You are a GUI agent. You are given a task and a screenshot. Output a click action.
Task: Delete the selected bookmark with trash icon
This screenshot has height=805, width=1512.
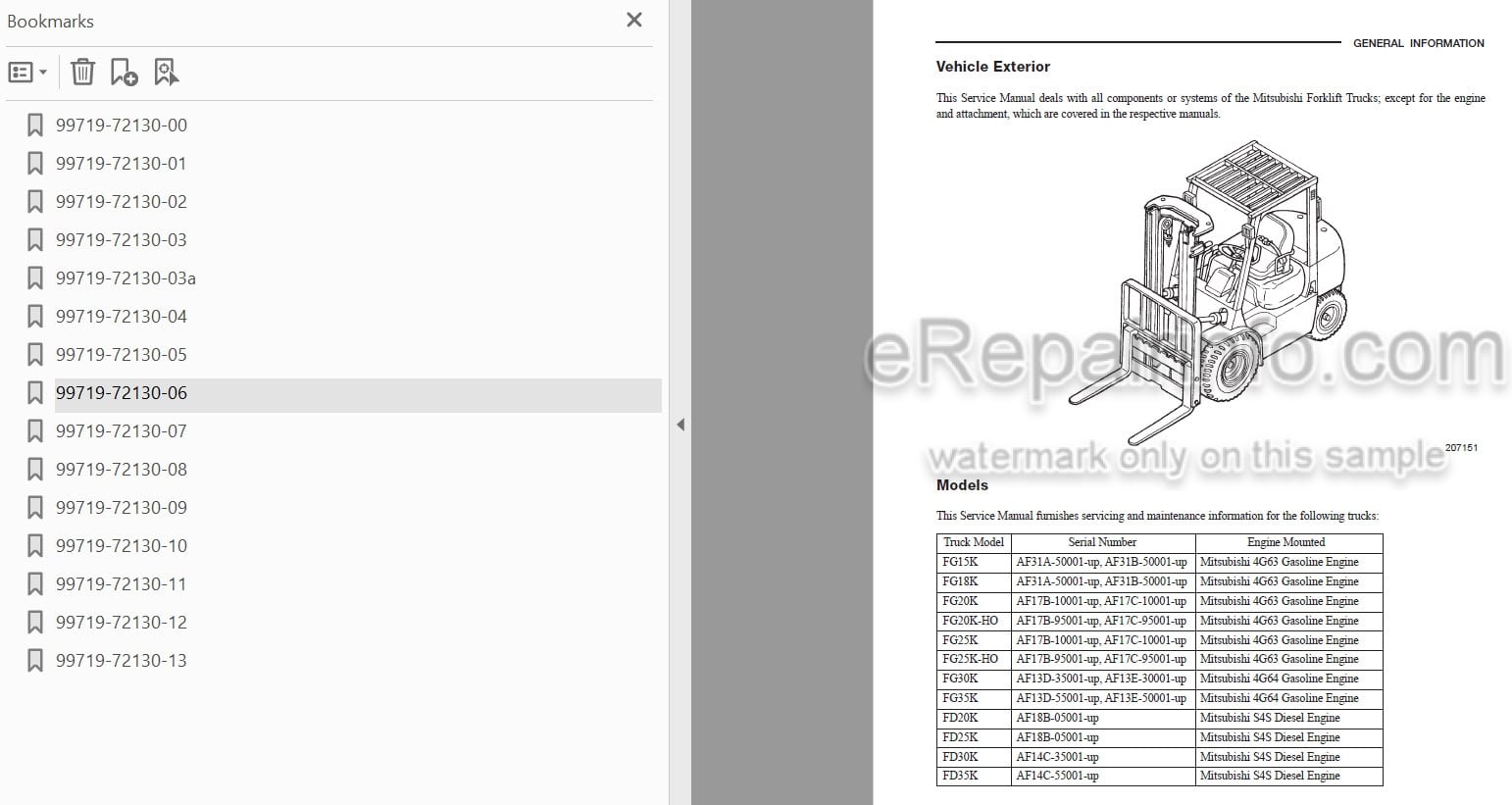pyautogui.click(x=83, y=72)
